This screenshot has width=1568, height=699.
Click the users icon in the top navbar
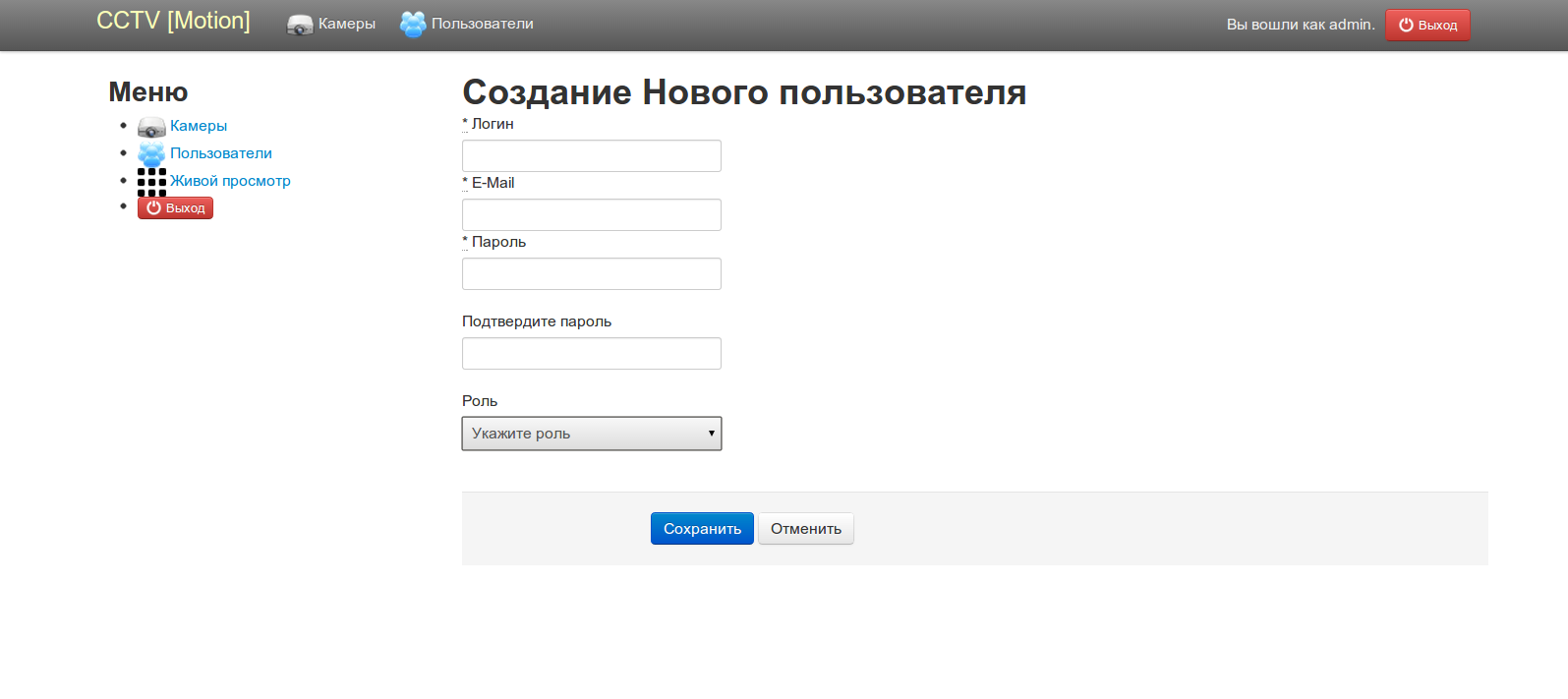pos(413,25)
